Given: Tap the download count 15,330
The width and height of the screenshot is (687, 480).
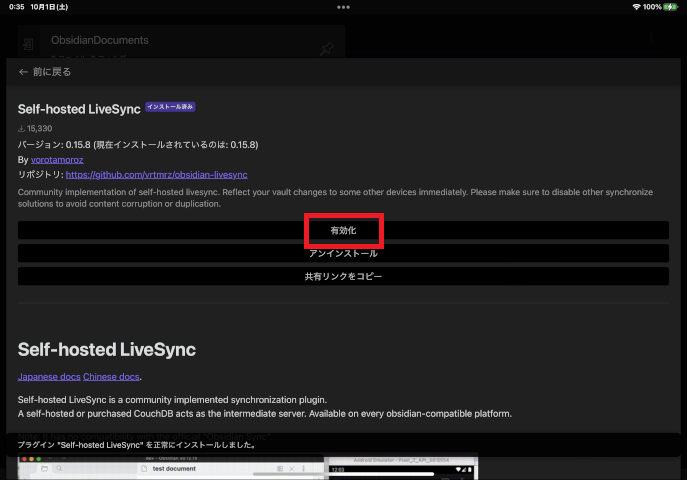Looking at the screenshot, I should click(x=35, y=128).
